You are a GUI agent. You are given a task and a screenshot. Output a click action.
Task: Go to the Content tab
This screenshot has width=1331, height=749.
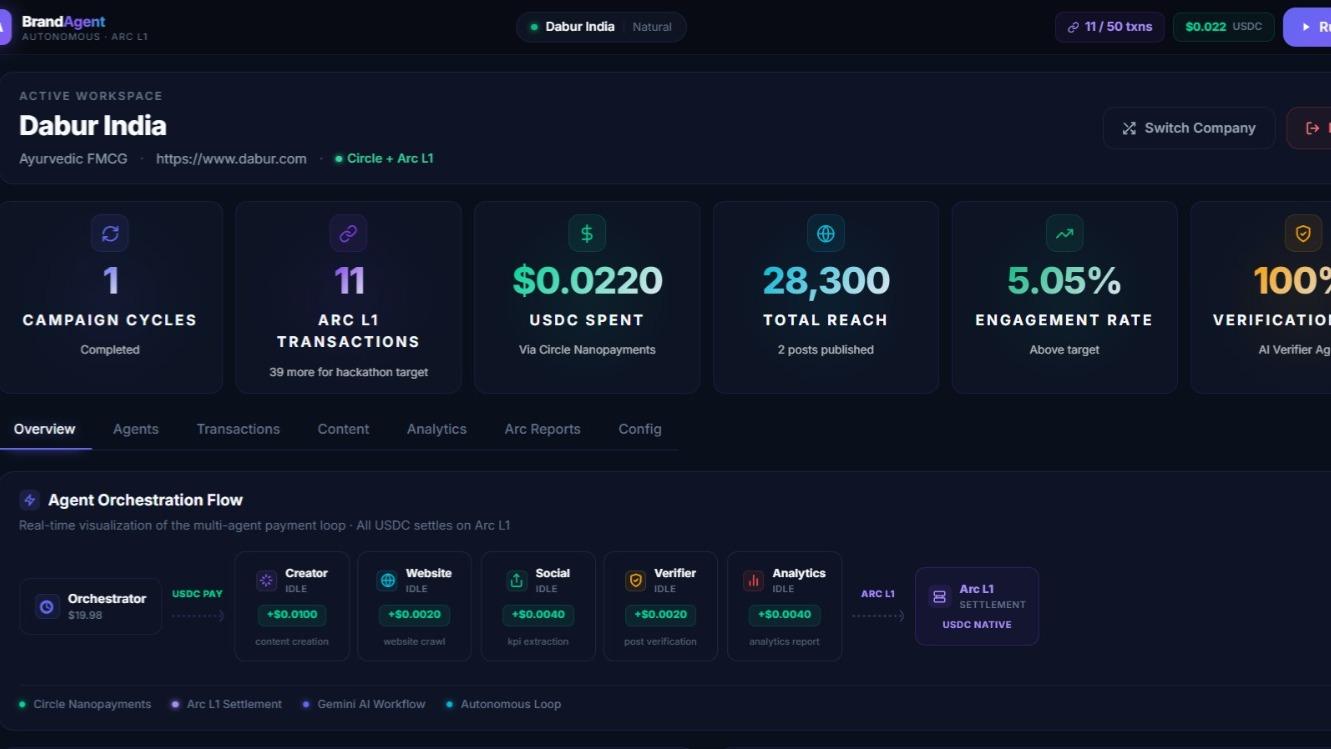point(343,429)
